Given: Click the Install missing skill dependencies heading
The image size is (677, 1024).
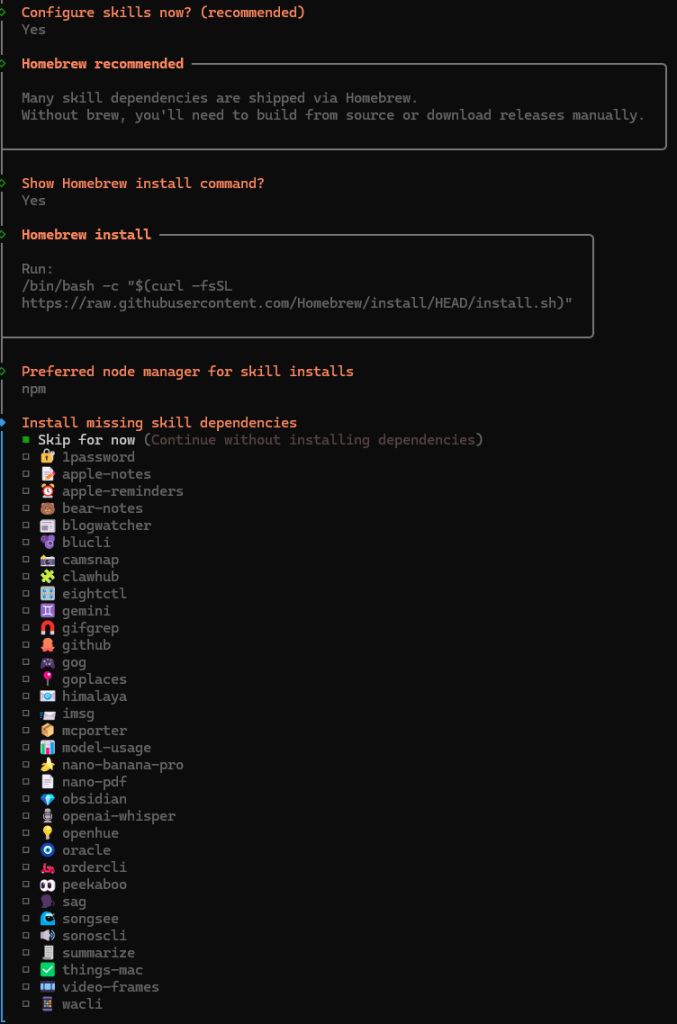Looking at the screenshot, I should pyautogui.click(x=159, y=423).
